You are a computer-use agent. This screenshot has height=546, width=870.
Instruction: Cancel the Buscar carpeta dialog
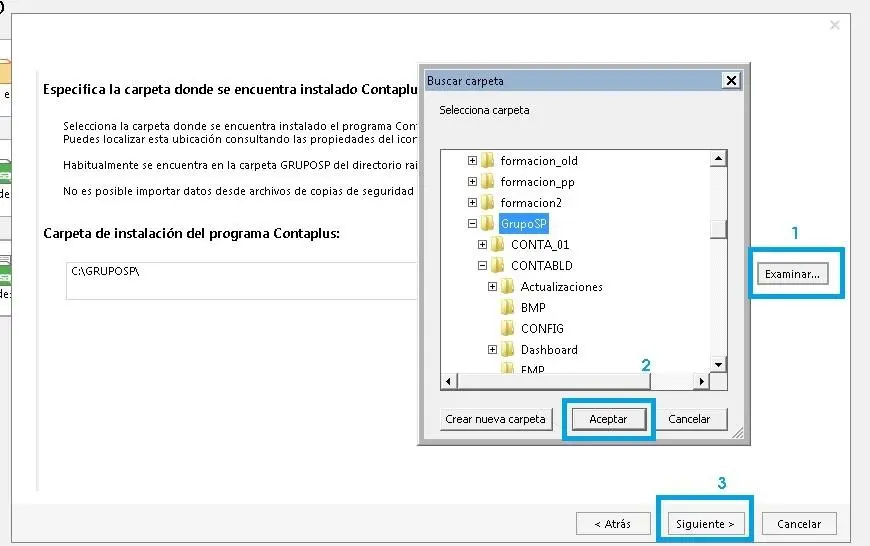click(689, 419)
